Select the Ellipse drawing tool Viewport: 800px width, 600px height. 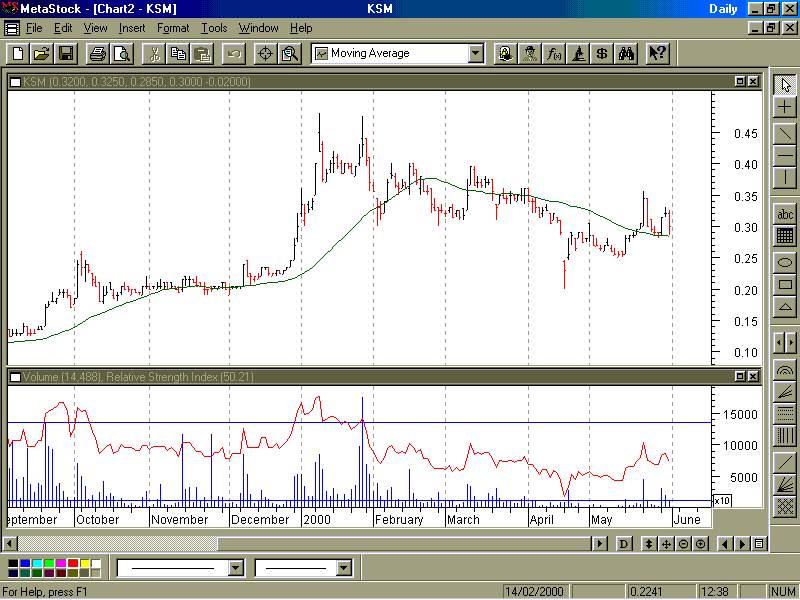click(785, 263)
